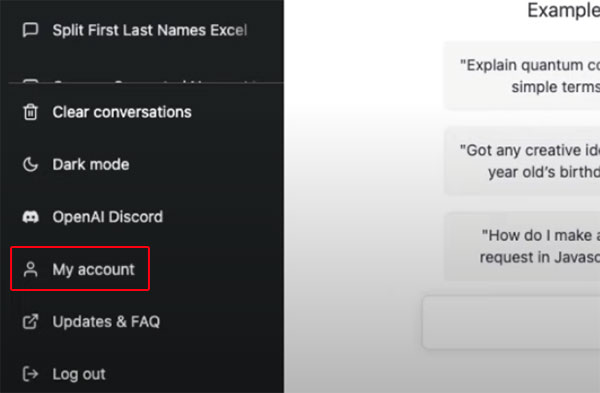
Task: Click the chat bubble icon beside Split First Last Names
Action: (30, 30)
